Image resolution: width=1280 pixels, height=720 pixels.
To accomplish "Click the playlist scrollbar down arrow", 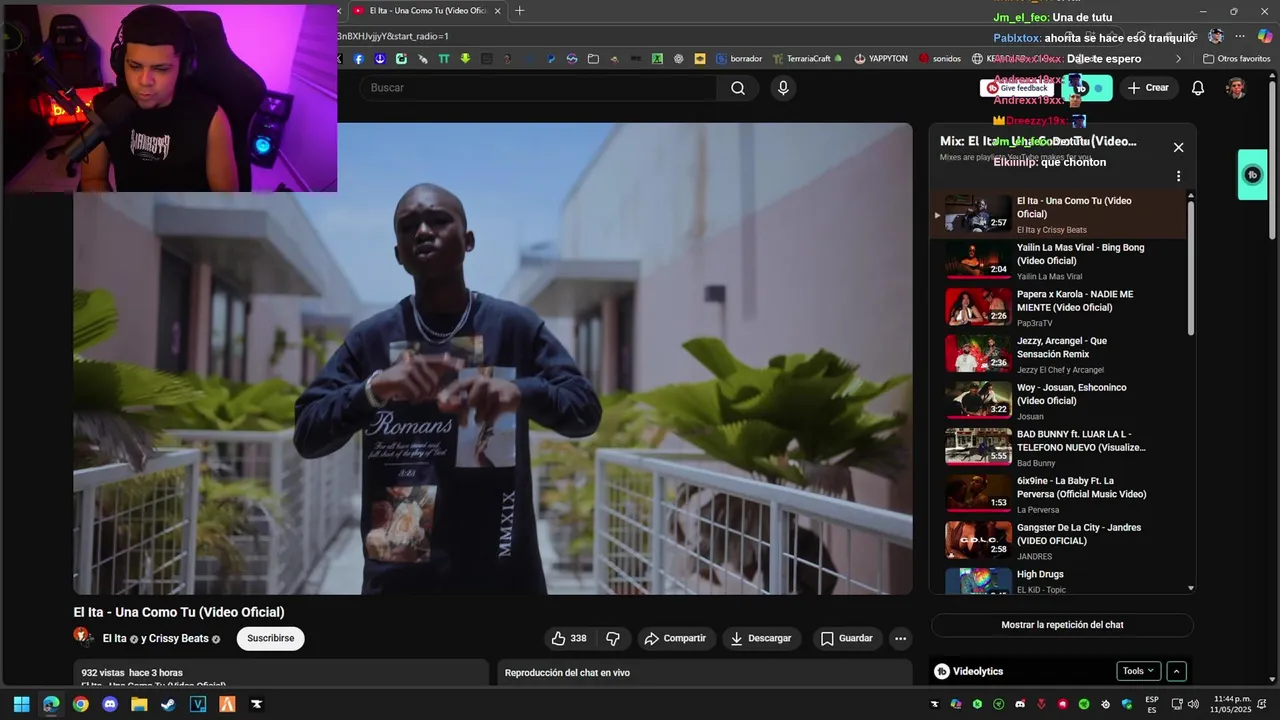I will [1190, 588].
